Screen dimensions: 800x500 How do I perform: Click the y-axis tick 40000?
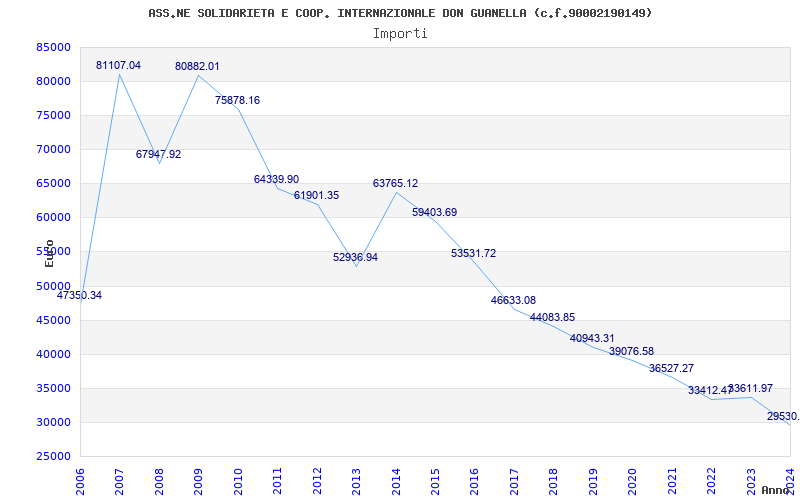[54, 355]
